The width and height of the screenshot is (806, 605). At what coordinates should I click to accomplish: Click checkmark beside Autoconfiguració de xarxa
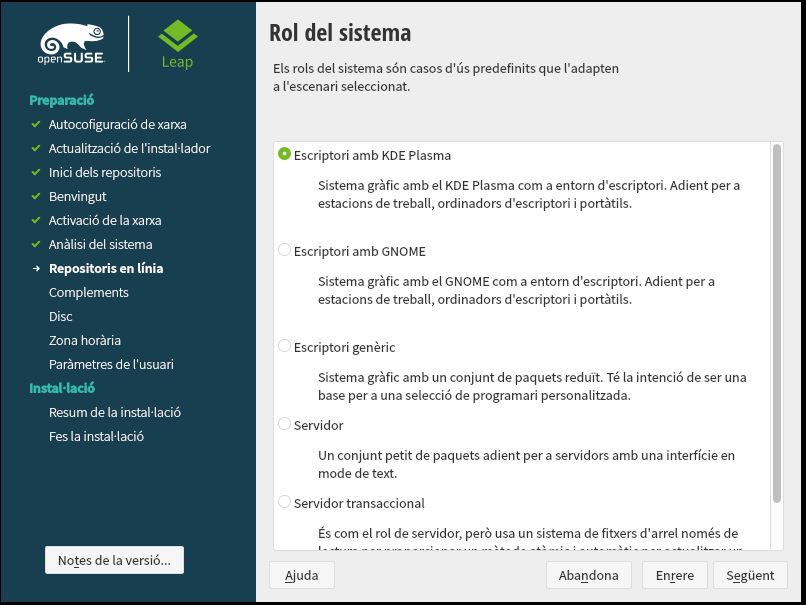[35, 125]
